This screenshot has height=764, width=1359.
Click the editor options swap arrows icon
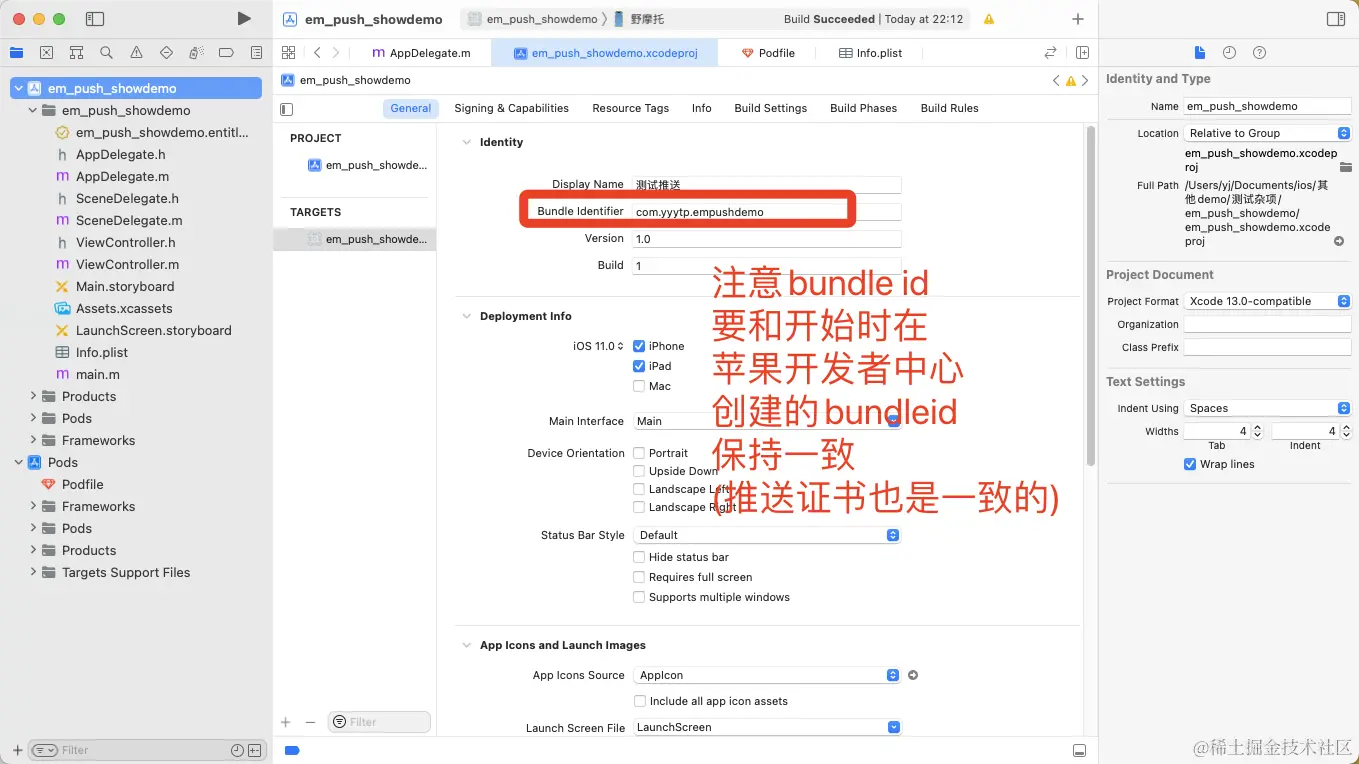(1050, 52)
